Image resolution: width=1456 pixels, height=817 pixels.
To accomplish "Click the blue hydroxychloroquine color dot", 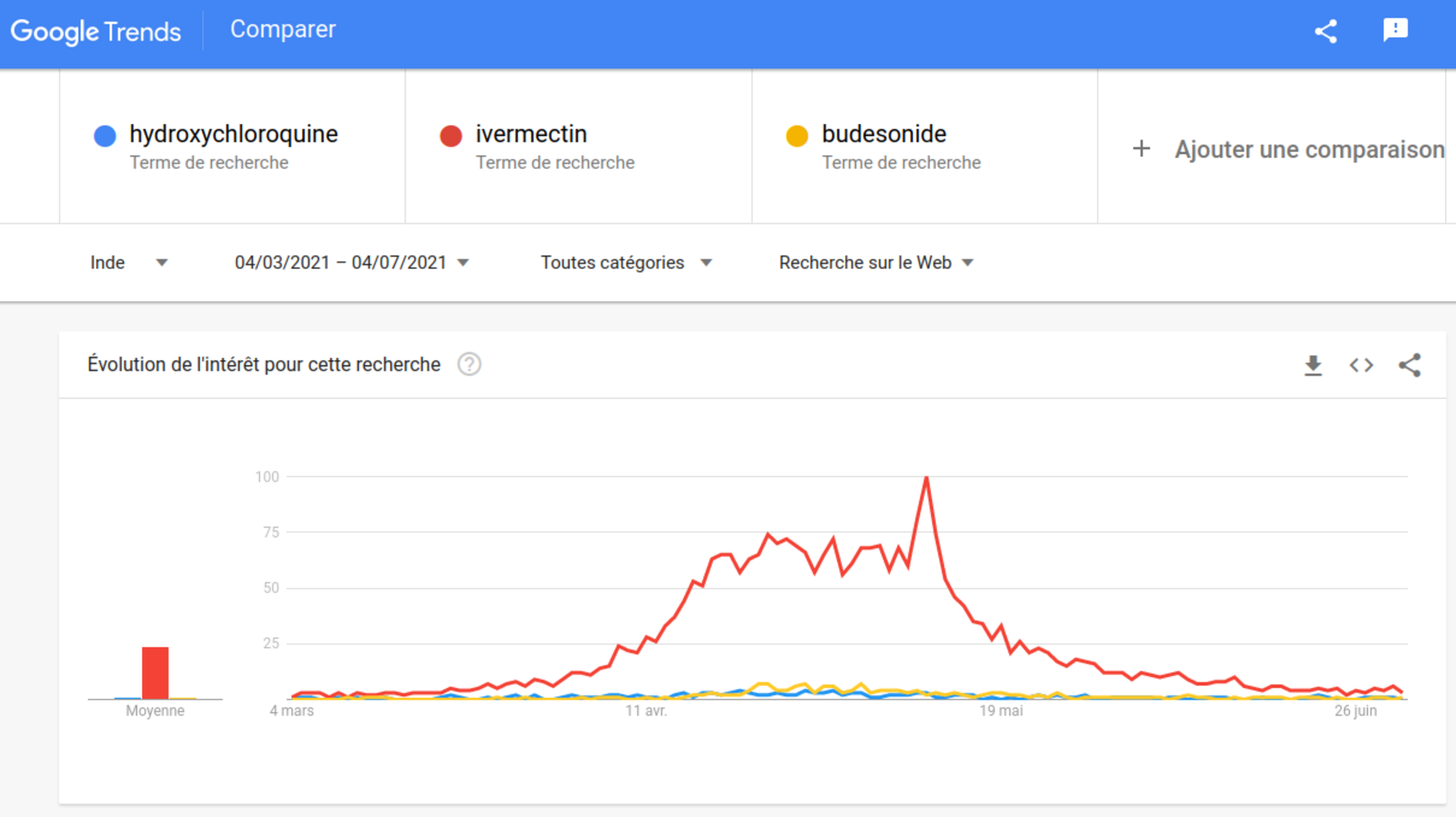I will tap(105, 136).
